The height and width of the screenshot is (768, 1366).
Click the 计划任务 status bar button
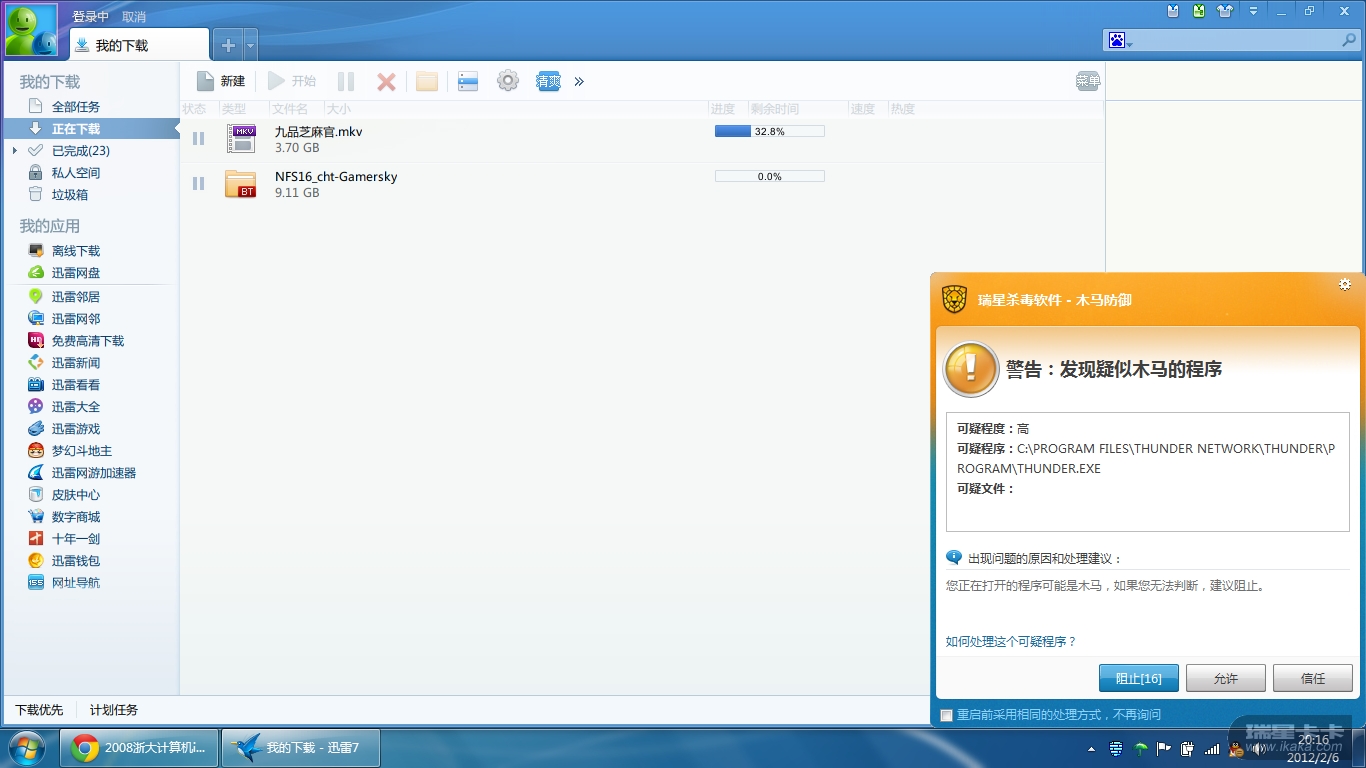(x=114, y=710)
